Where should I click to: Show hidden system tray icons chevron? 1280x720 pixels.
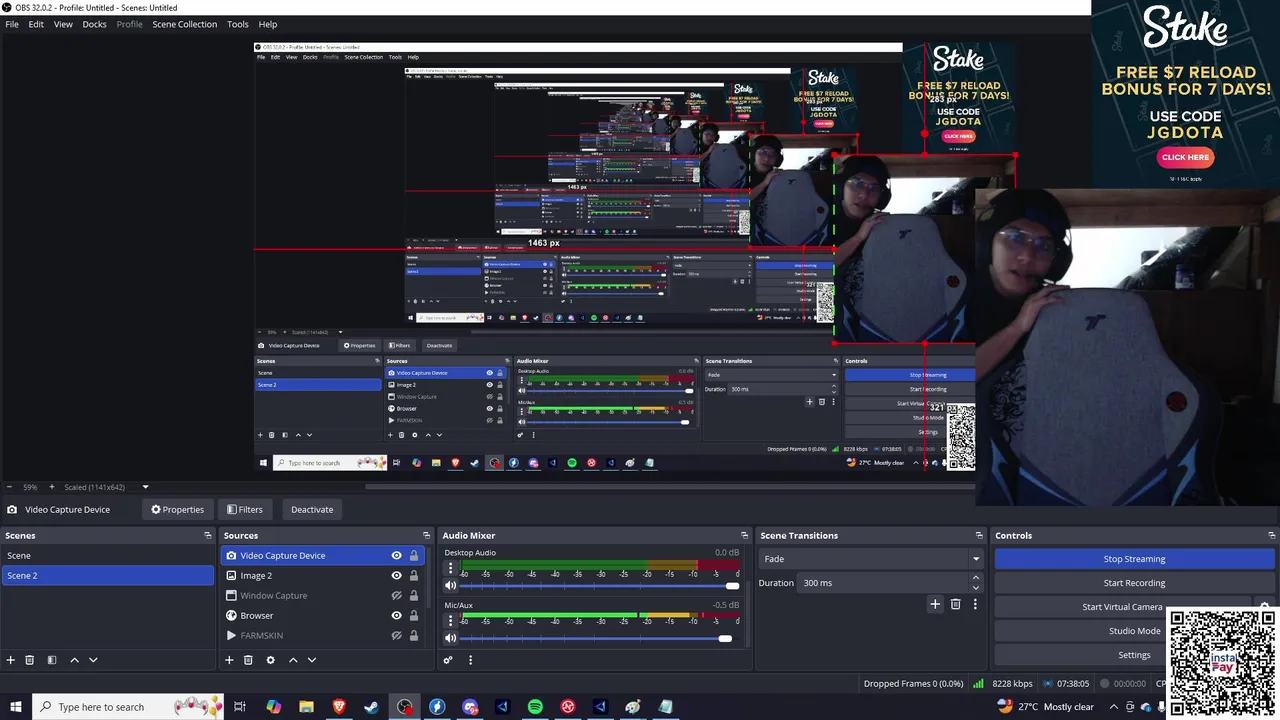(1113, 707)
